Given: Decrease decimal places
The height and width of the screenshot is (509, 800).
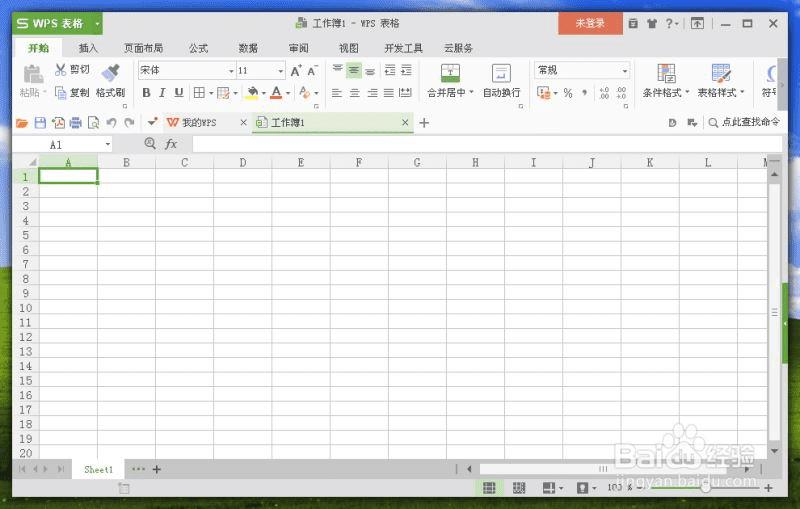Looking at the screenshot, I should point(621,93).
